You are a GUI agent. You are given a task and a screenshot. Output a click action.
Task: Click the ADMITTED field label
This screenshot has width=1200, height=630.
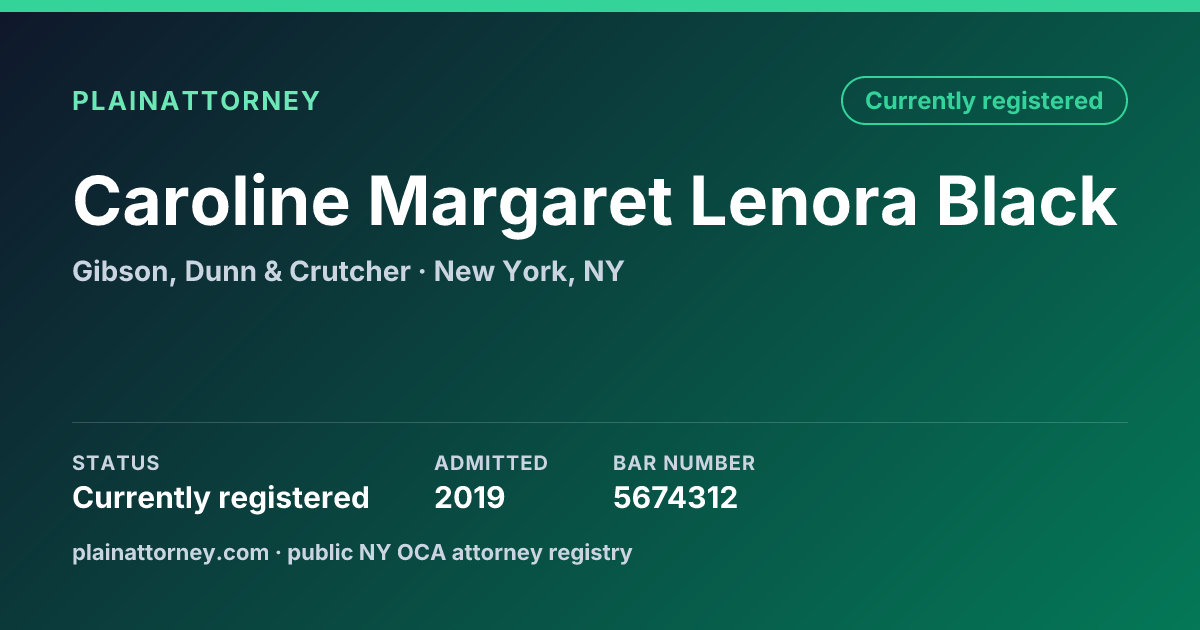pyautogui.click(x=491, y=463)
